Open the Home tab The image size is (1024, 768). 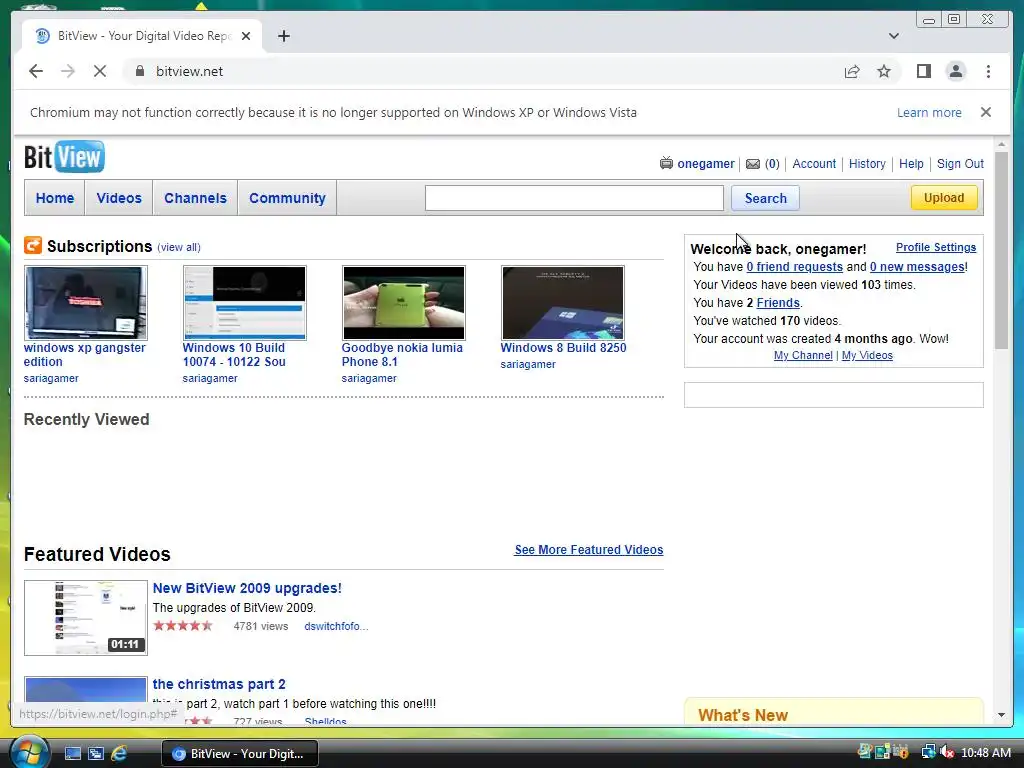[x=55, y=198]
